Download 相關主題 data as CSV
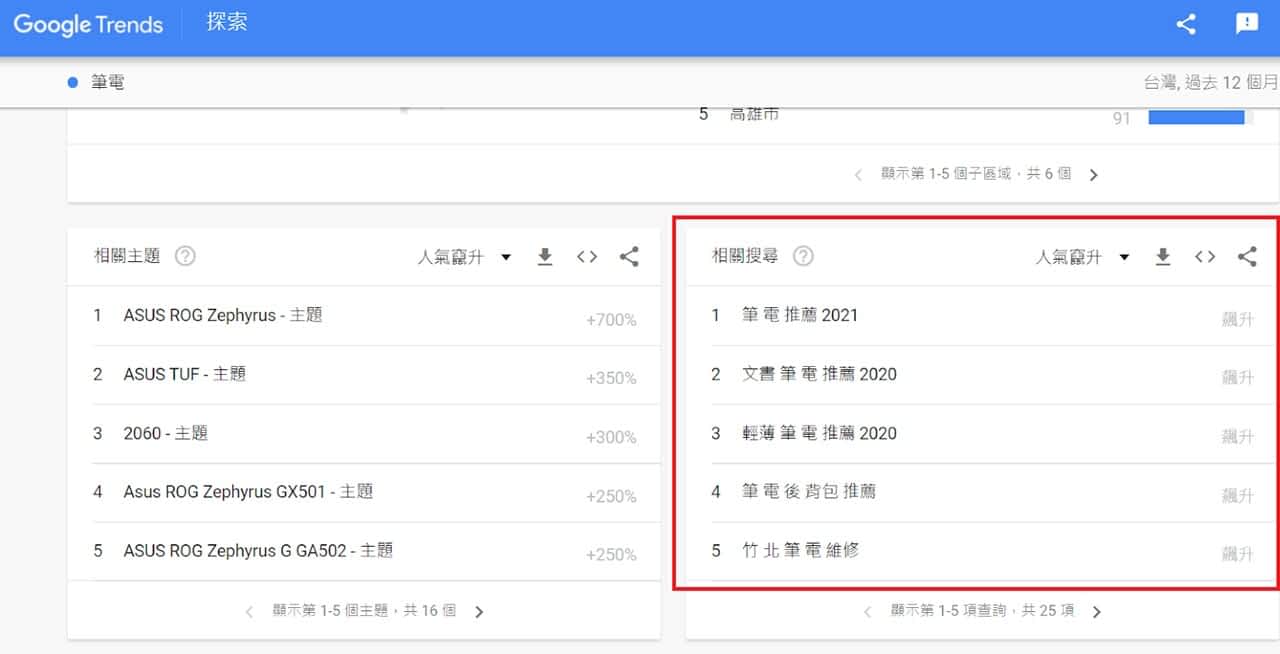The image size is (1280, 654). (x=545, y=257)
